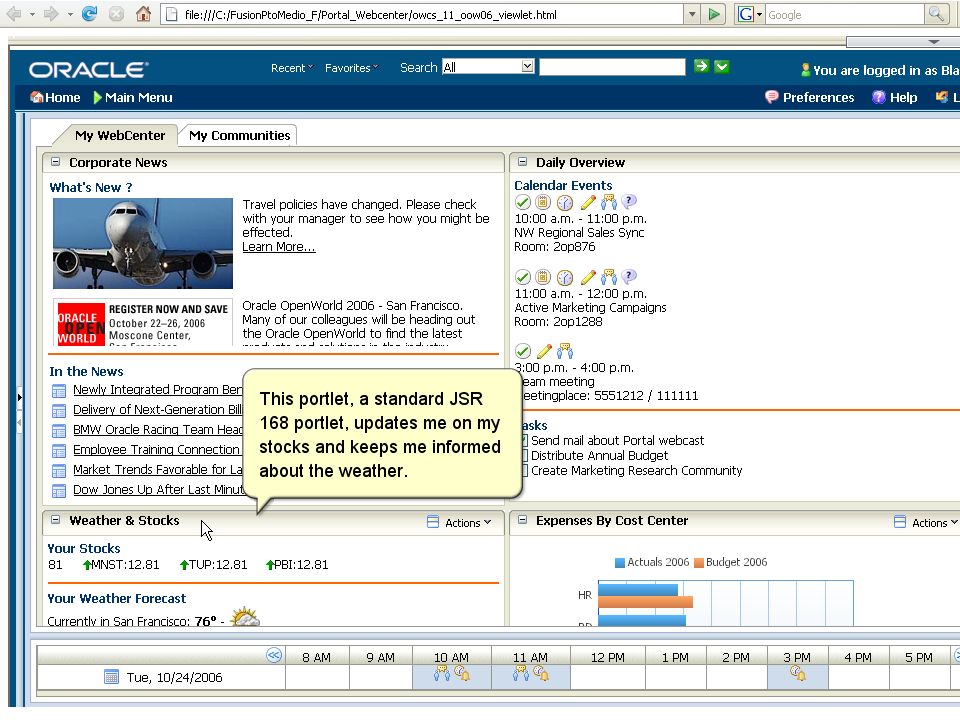
Task: Collapse Expenses By Cost Center portlet
Action: pyautogui.click(x=522, y=520)
